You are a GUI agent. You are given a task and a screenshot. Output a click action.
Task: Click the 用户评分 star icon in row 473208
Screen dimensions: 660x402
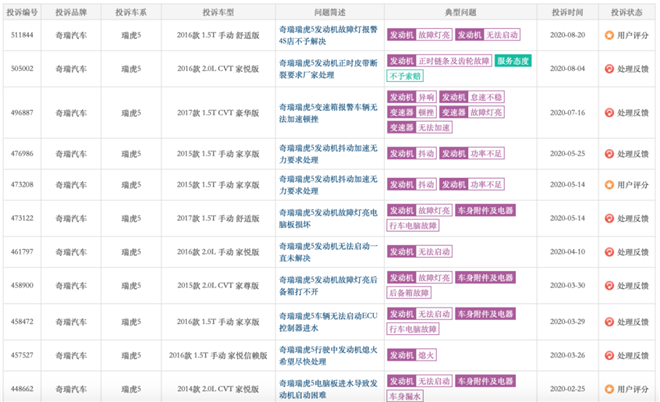coord(610,184)
